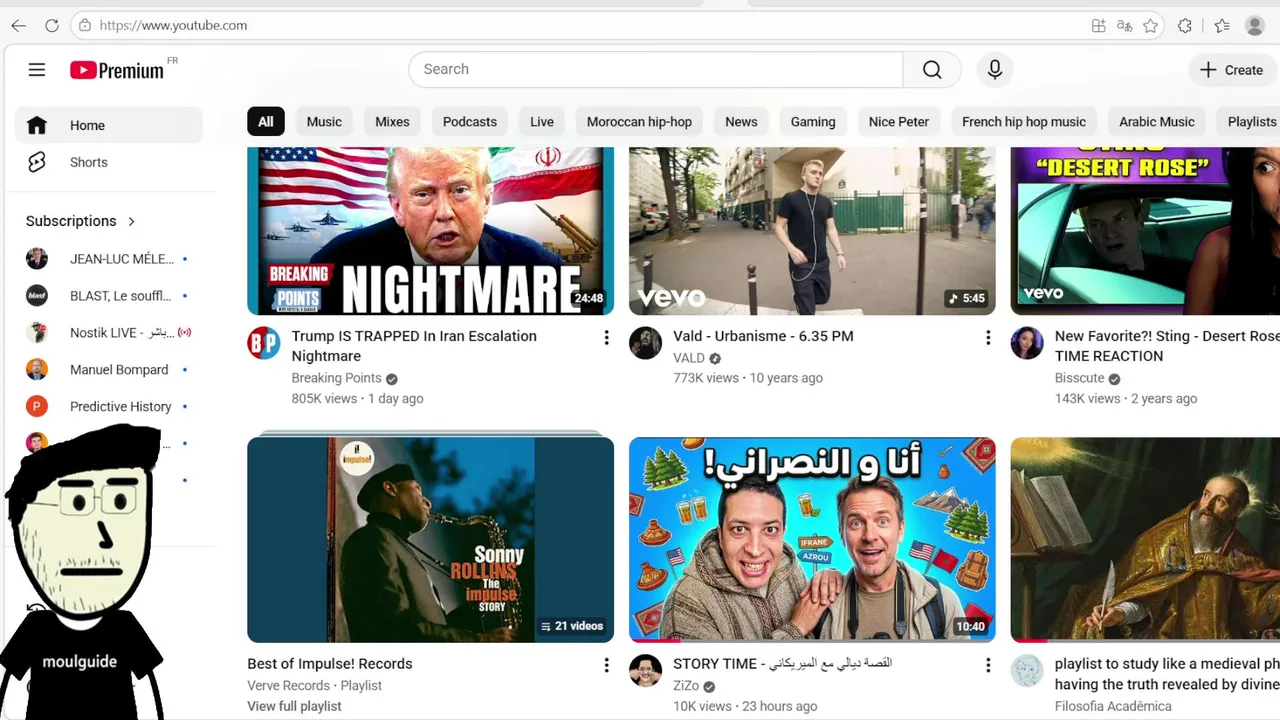The image size is (1280, 720).
Task: Reload the page in browser
Action: (x=52, y=25)
